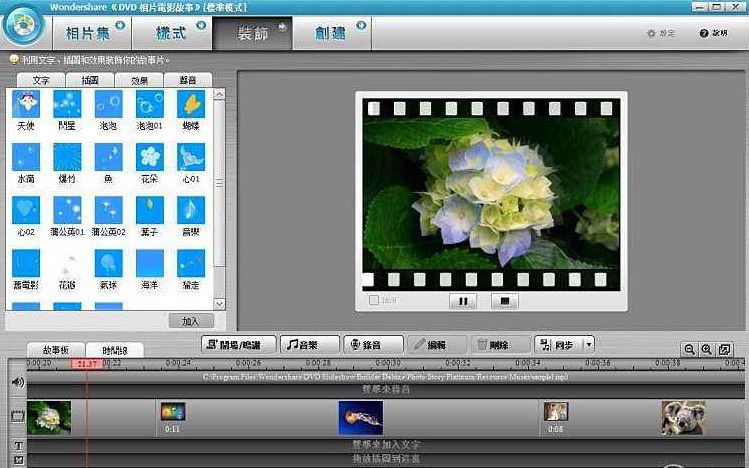Screen dimensions: 749x468
Task: Click the 錄音 record button
Action: coord(374,344)
